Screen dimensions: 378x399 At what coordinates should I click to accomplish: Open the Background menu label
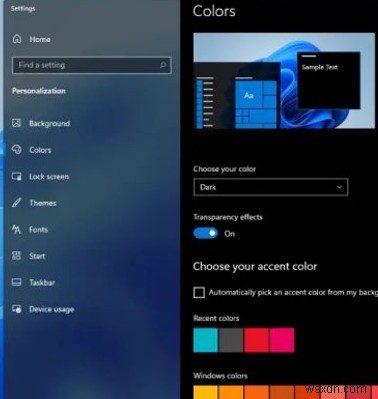(x=49, y=123)
